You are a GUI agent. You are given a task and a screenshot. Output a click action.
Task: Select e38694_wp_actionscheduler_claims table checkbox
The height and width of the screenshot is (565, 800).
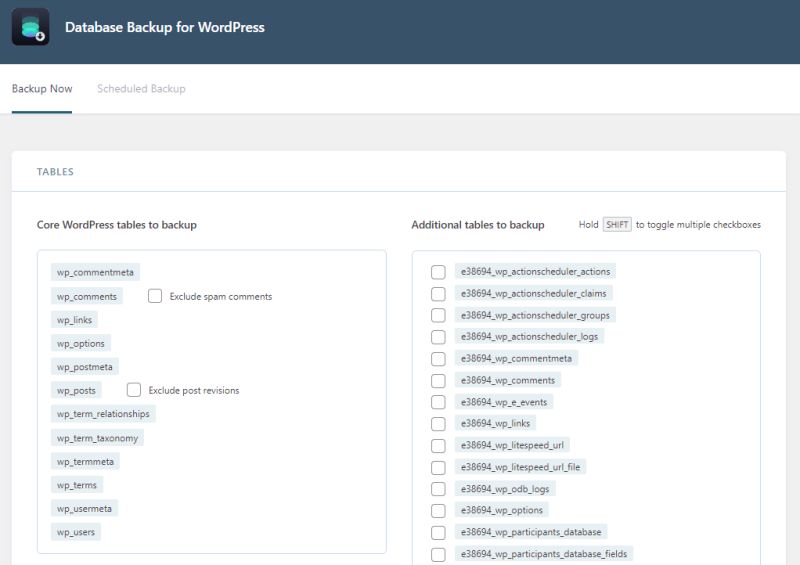(438, 294)
